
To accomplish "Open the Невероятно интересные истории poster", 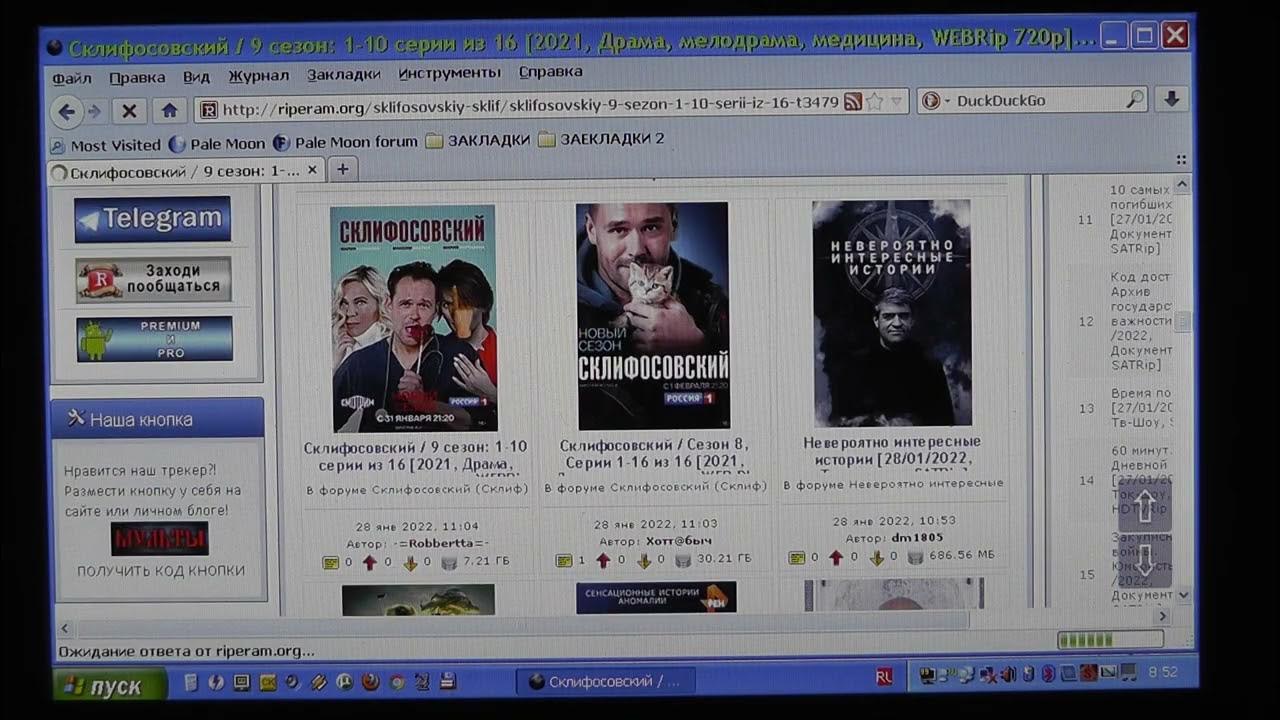I will click(892, 313).
